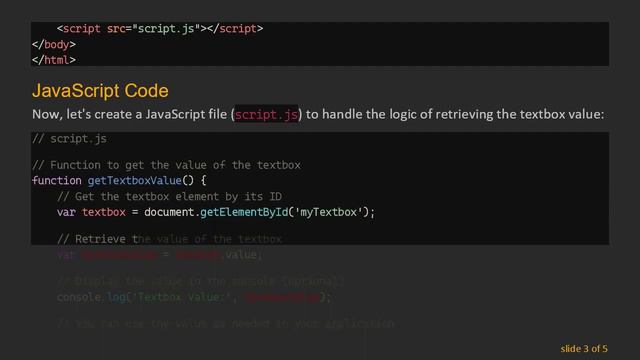Viewport: 640px width, 360px height.
Task: Click the "function getTextboxValue() {" line
Action: [x=119, y=181]
